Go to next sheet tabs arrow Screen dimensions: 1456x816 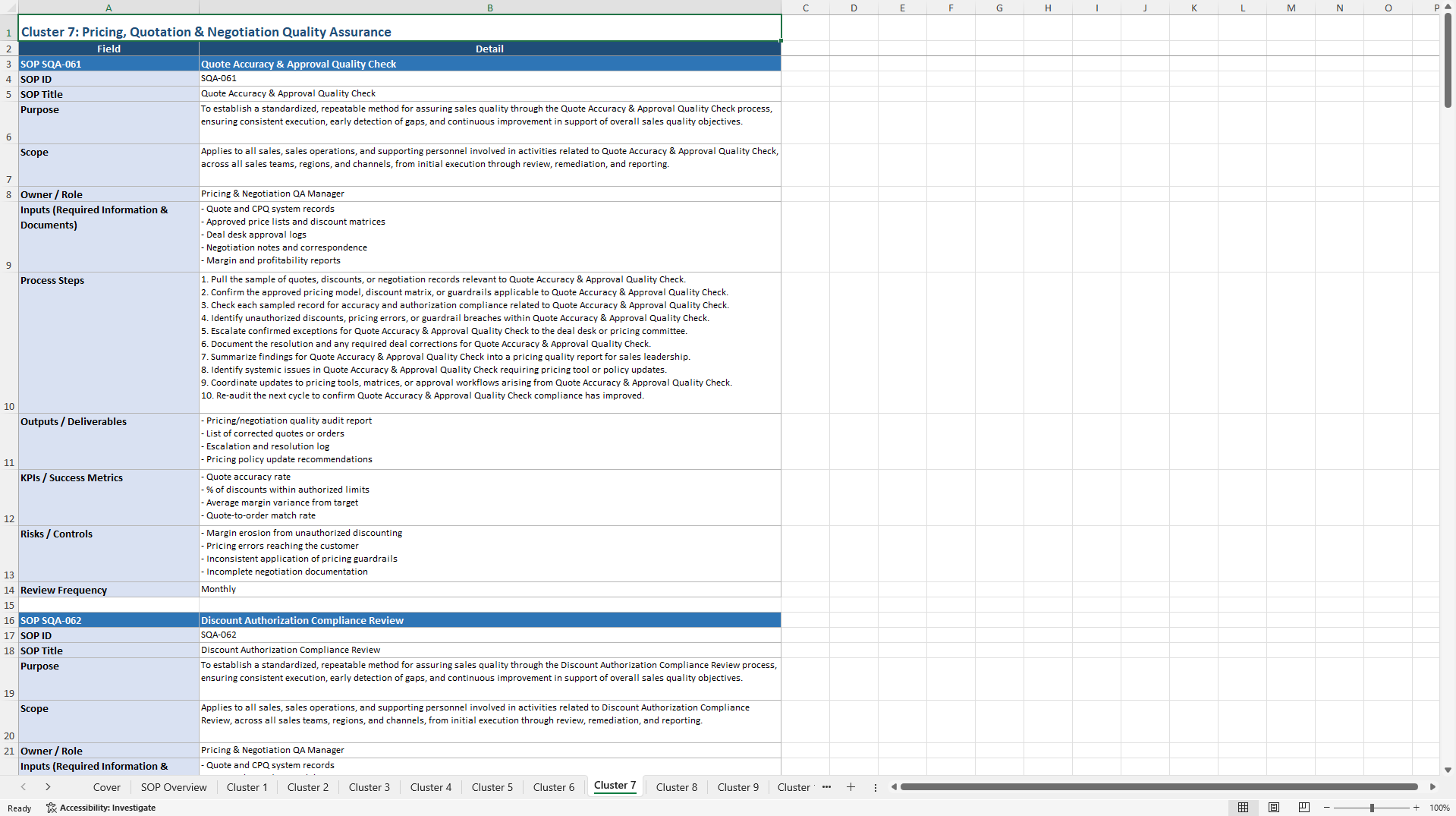48,787
